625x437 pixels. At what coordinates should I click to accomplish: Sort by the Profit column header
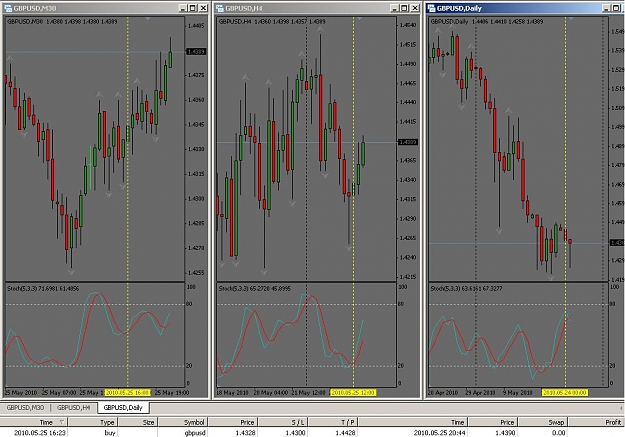pos(596,422)
